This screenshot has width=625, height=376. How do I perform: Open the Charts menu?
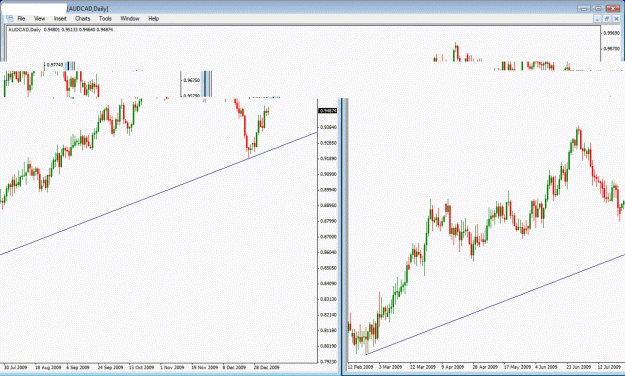coord(83,18)
